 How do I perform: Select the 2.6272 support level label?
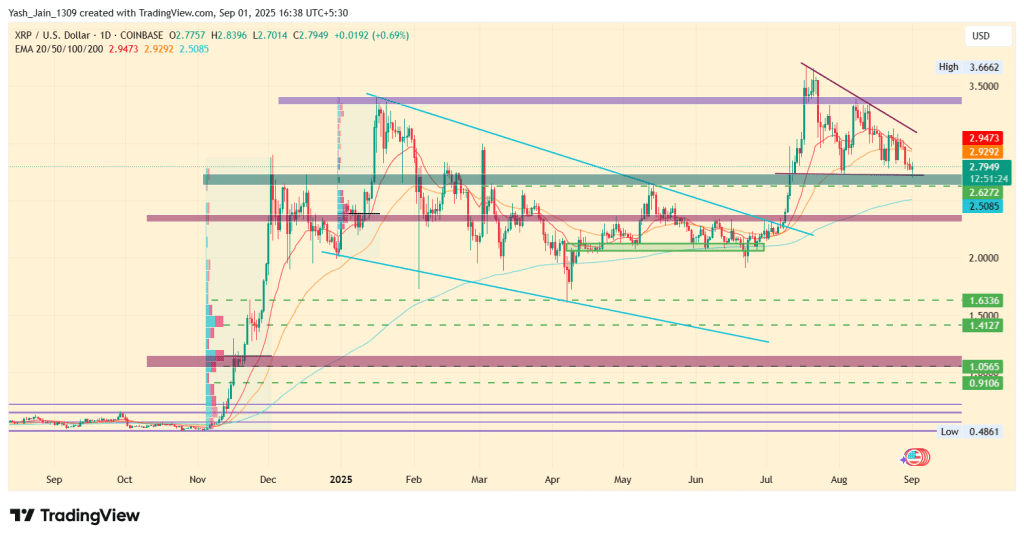pyautogui.click(x=984, y=191)
